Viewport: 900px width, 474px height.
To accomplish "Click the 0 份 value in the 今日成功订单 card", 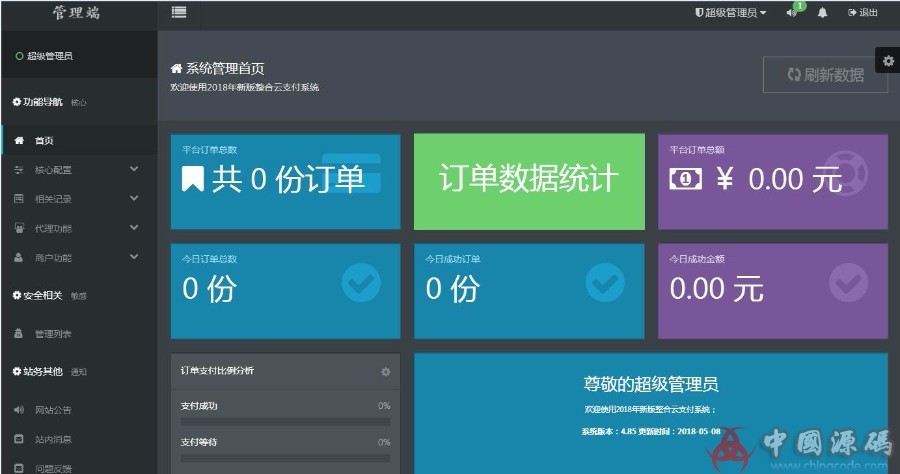I will tap(452, 288).
